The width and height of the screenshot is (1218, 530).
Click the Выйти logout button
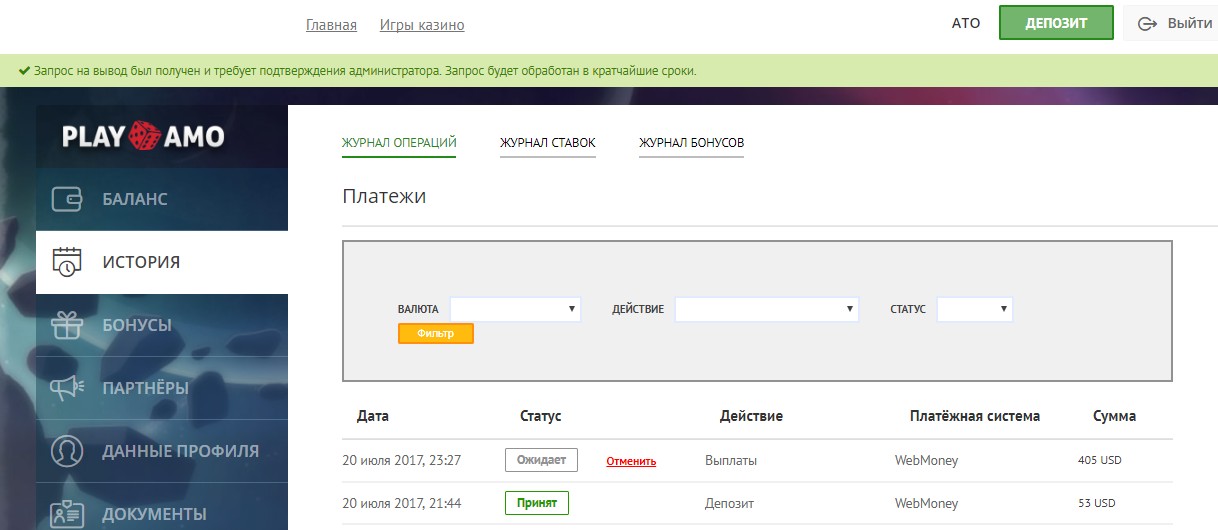[1172, 23]
